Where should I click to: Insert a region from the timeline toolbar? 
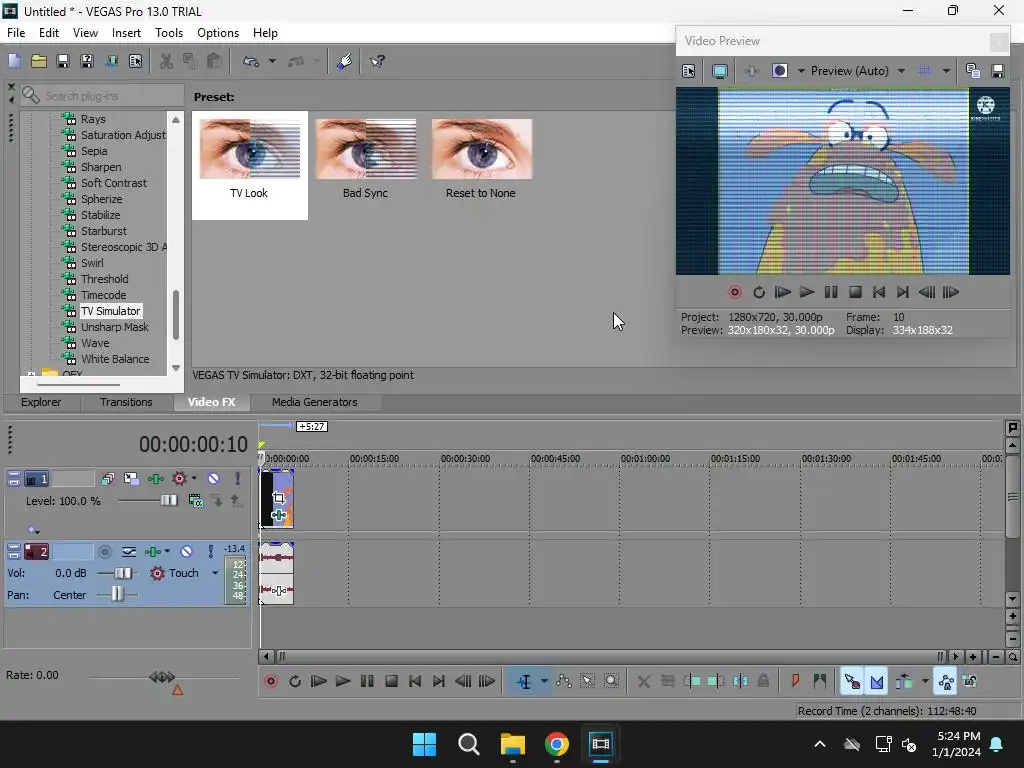point(820,681)
